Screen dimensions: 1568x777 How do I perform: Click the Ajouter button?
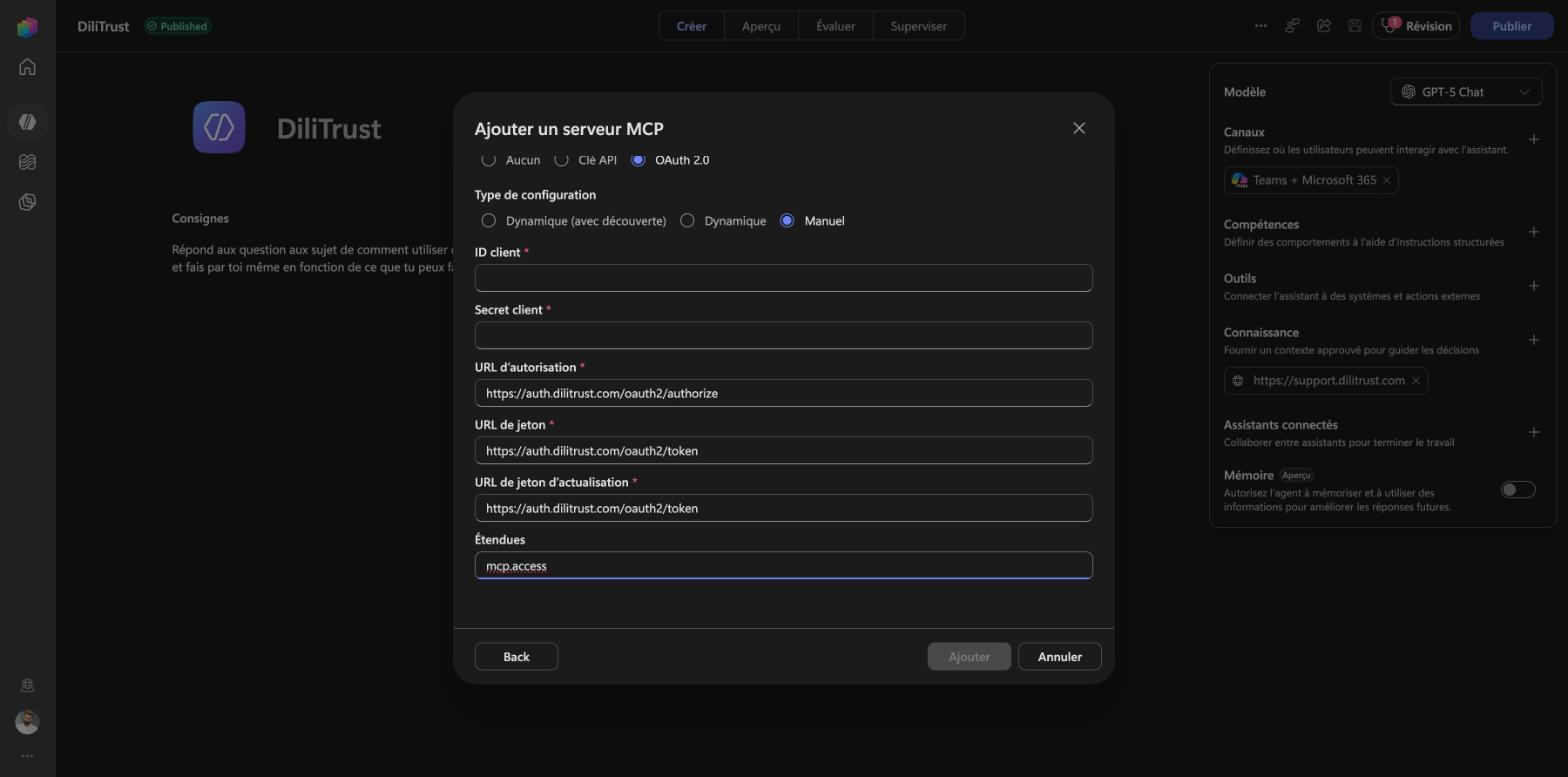[x=969, y=656]
